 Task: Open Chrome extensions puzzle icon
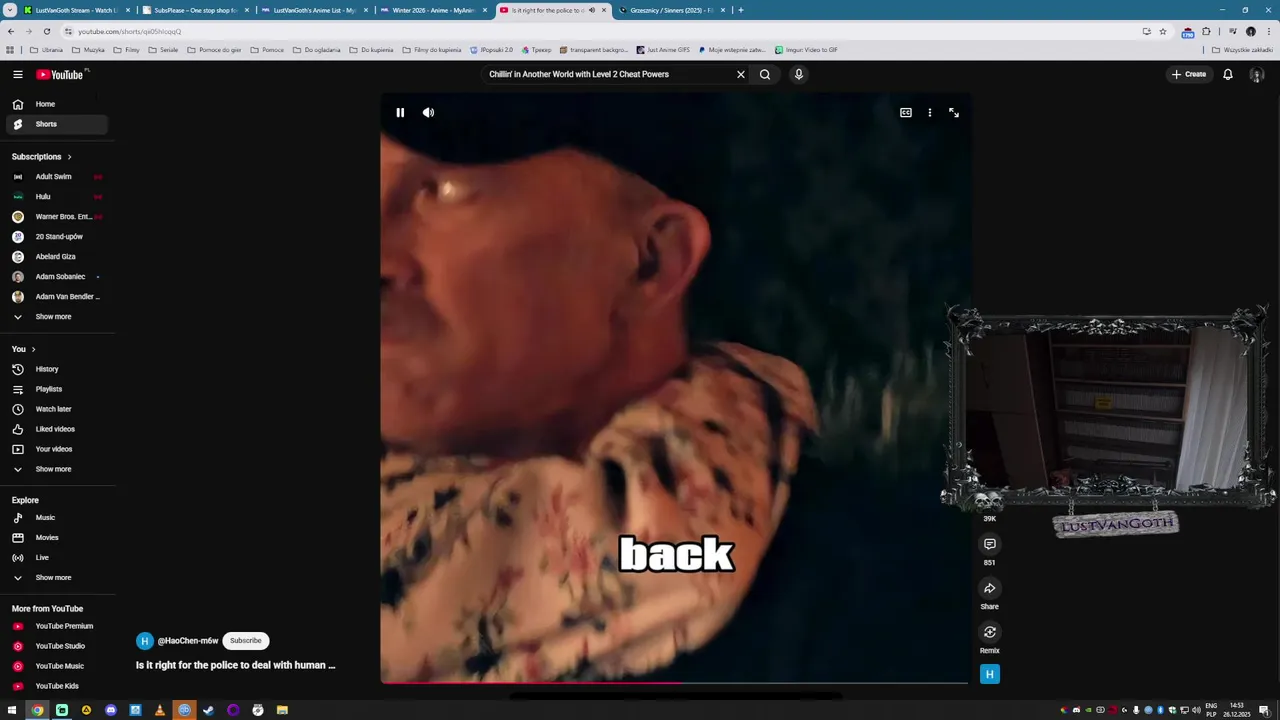tap(1206, 31)
